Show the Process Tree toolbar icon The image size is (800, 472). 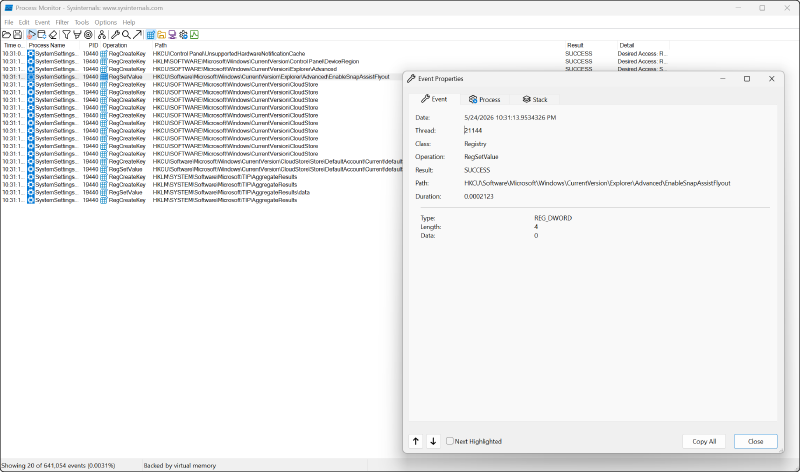pyautogui.click(x=102, y=35)
